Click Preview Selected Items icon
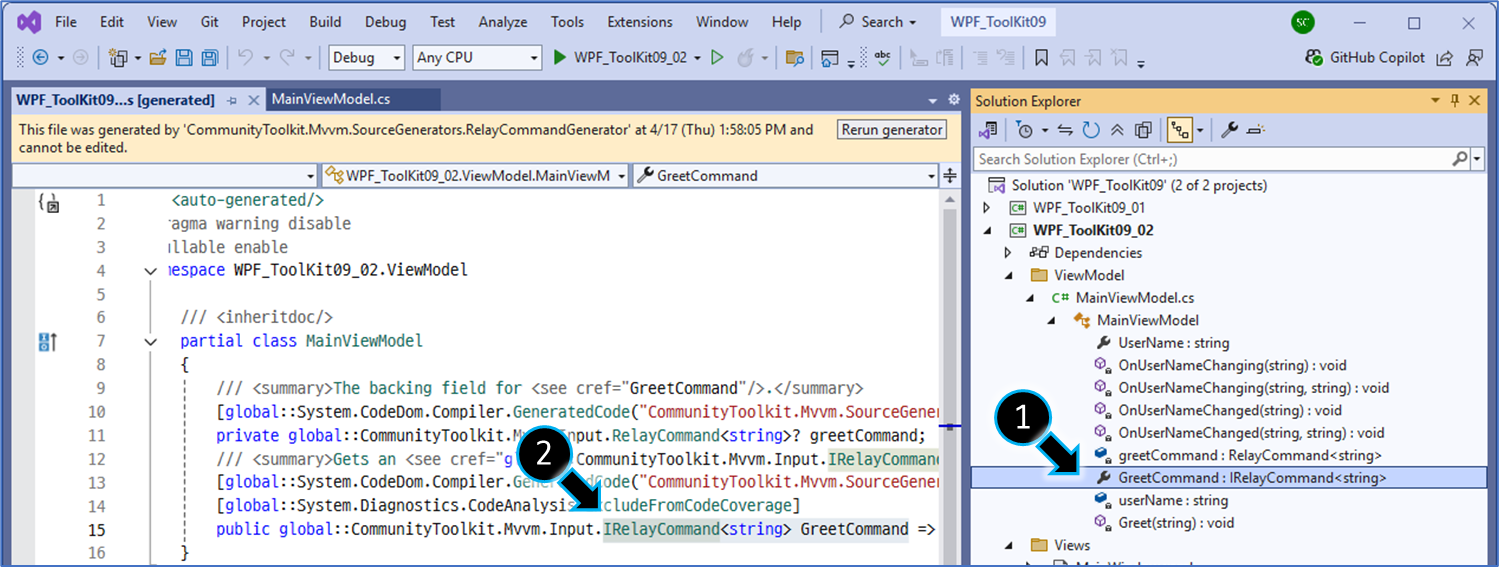Viewport: 1499px width, 567px height. [x=1256, y=130]
